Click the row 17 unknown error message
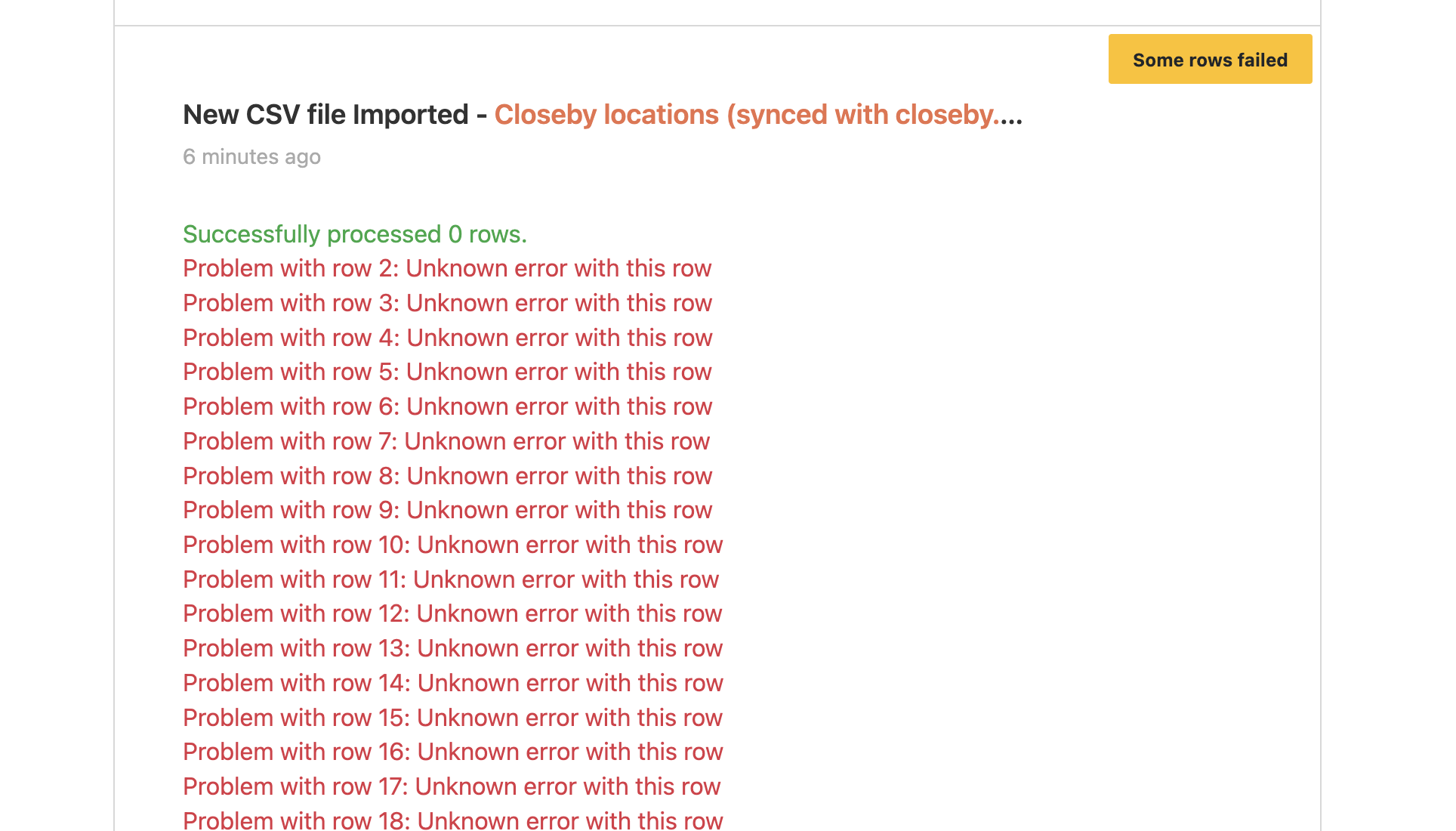 pos(452,786)
